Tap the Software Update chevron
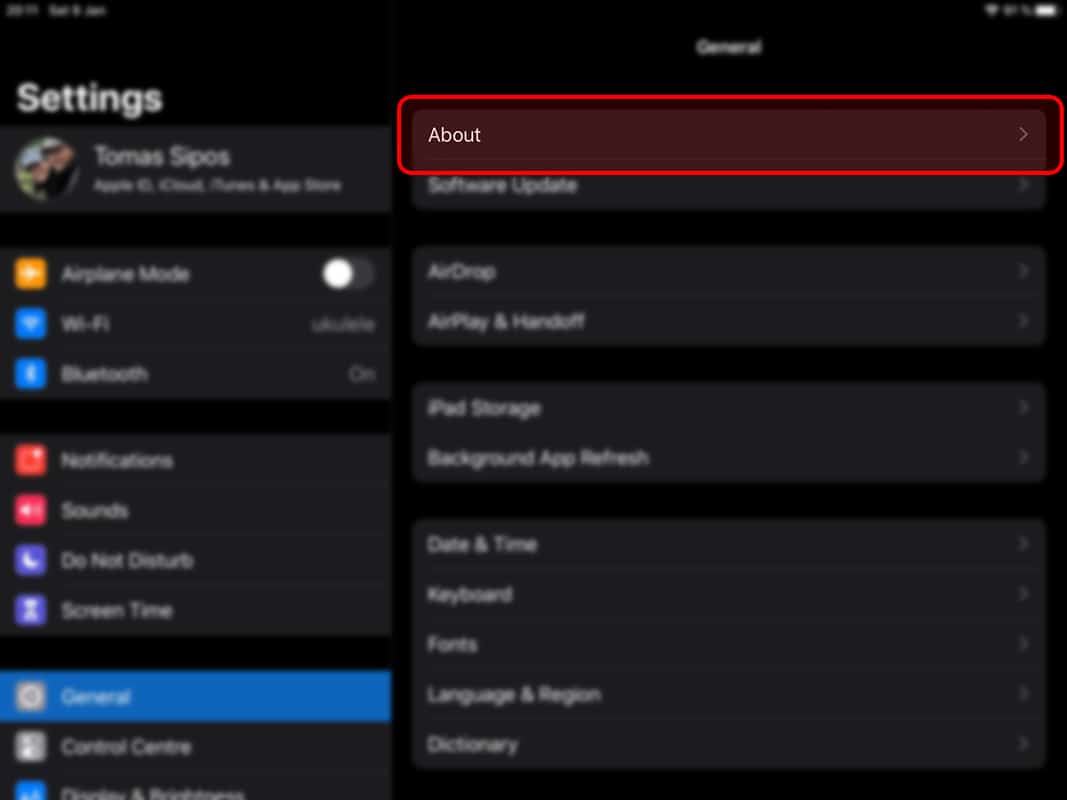1067x800 pixels. click(1023, 185)
